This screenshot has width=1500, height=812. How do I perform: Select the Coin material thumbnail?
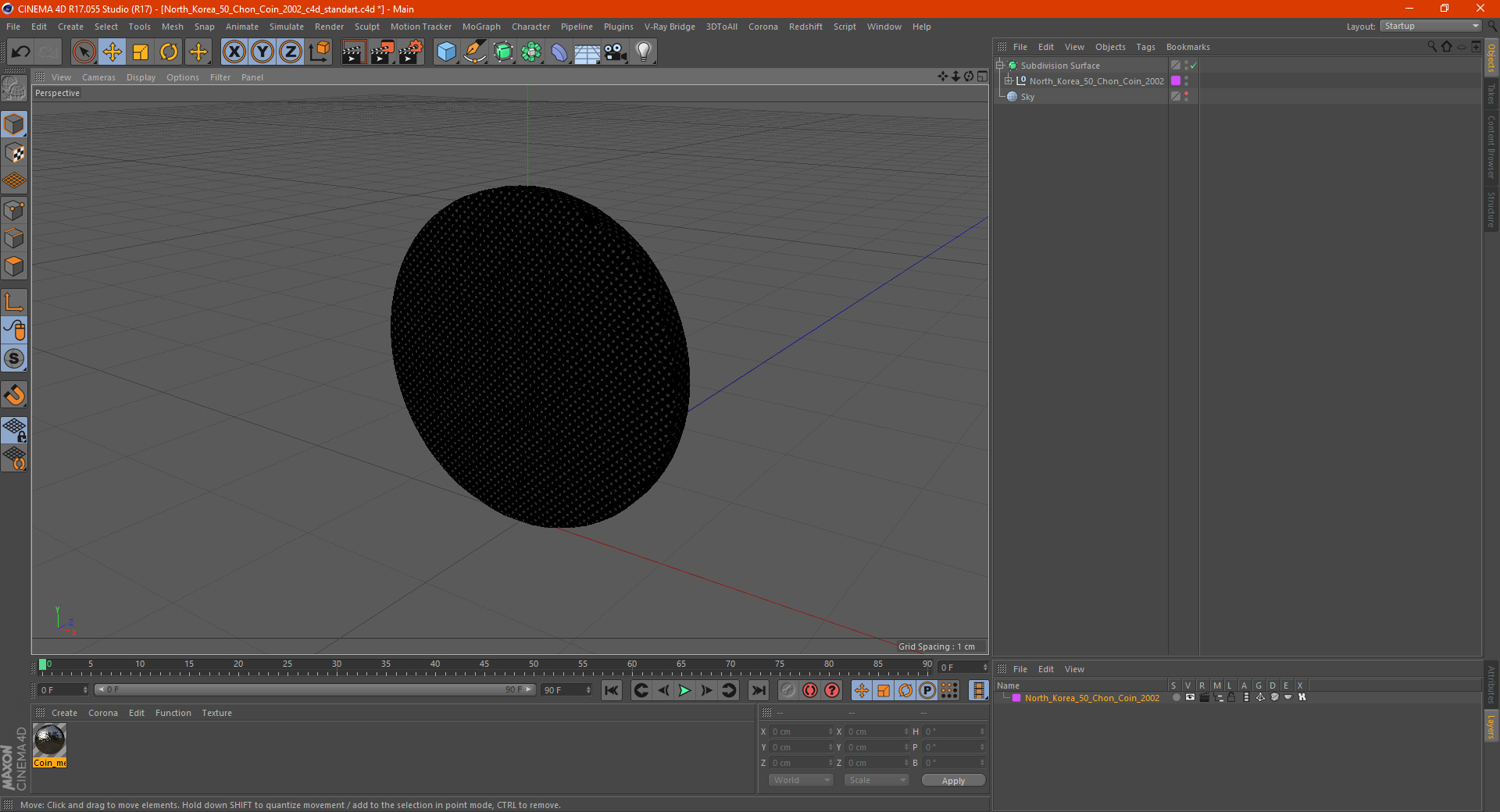click(x=50, y=740)
